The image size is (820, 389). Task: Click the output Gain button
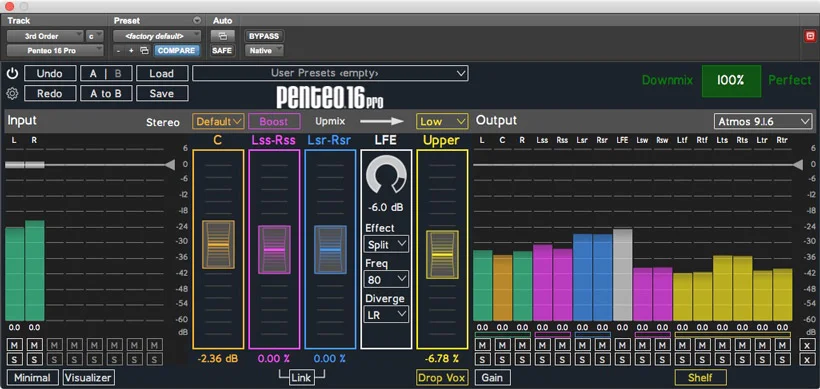point(493,377)
